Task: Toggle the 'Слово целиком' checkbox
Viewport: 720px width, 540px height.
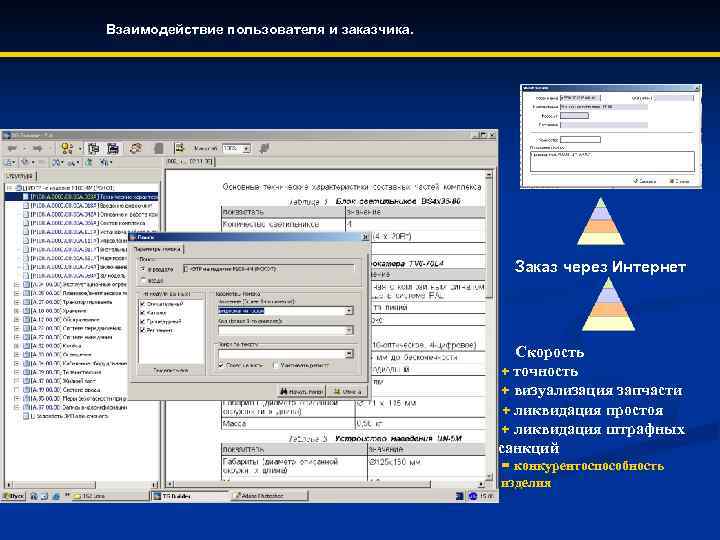Action: point(221,366)
